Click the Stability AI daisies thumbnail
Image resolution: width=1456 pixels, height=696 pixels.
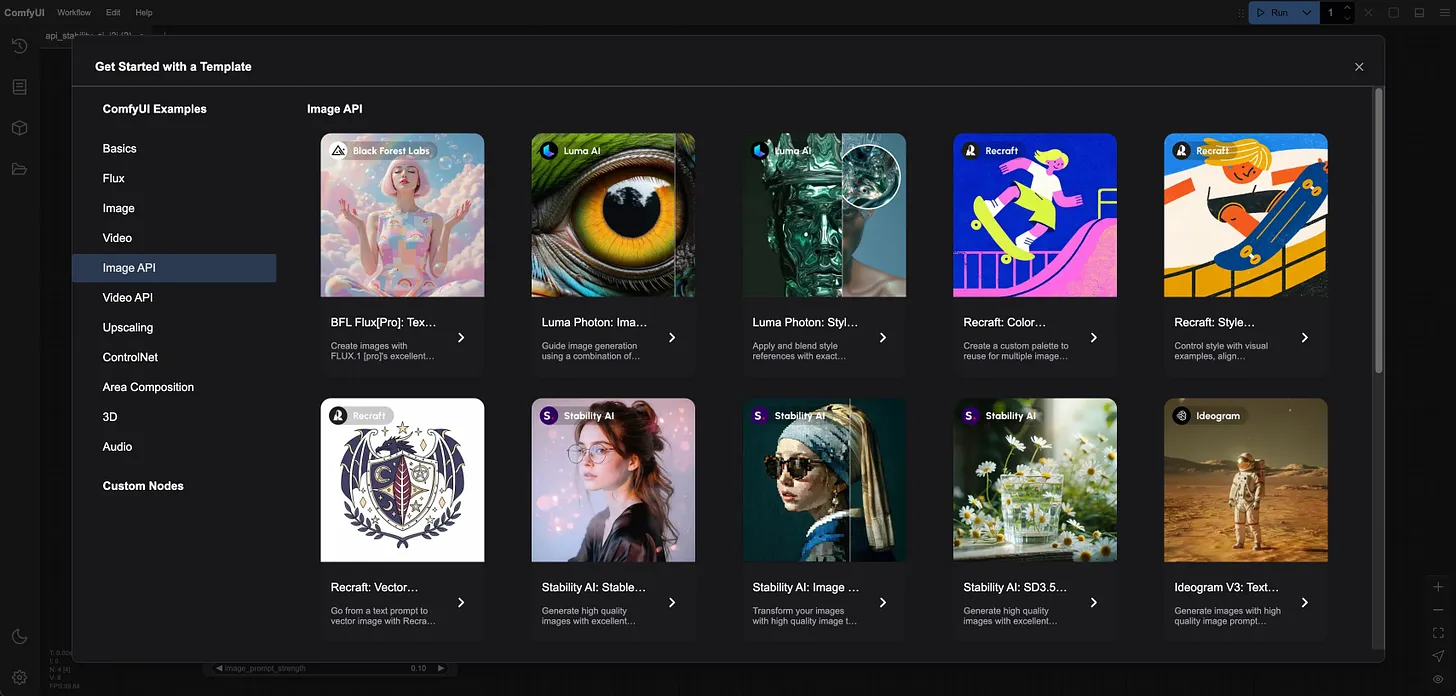[1035, 480]
